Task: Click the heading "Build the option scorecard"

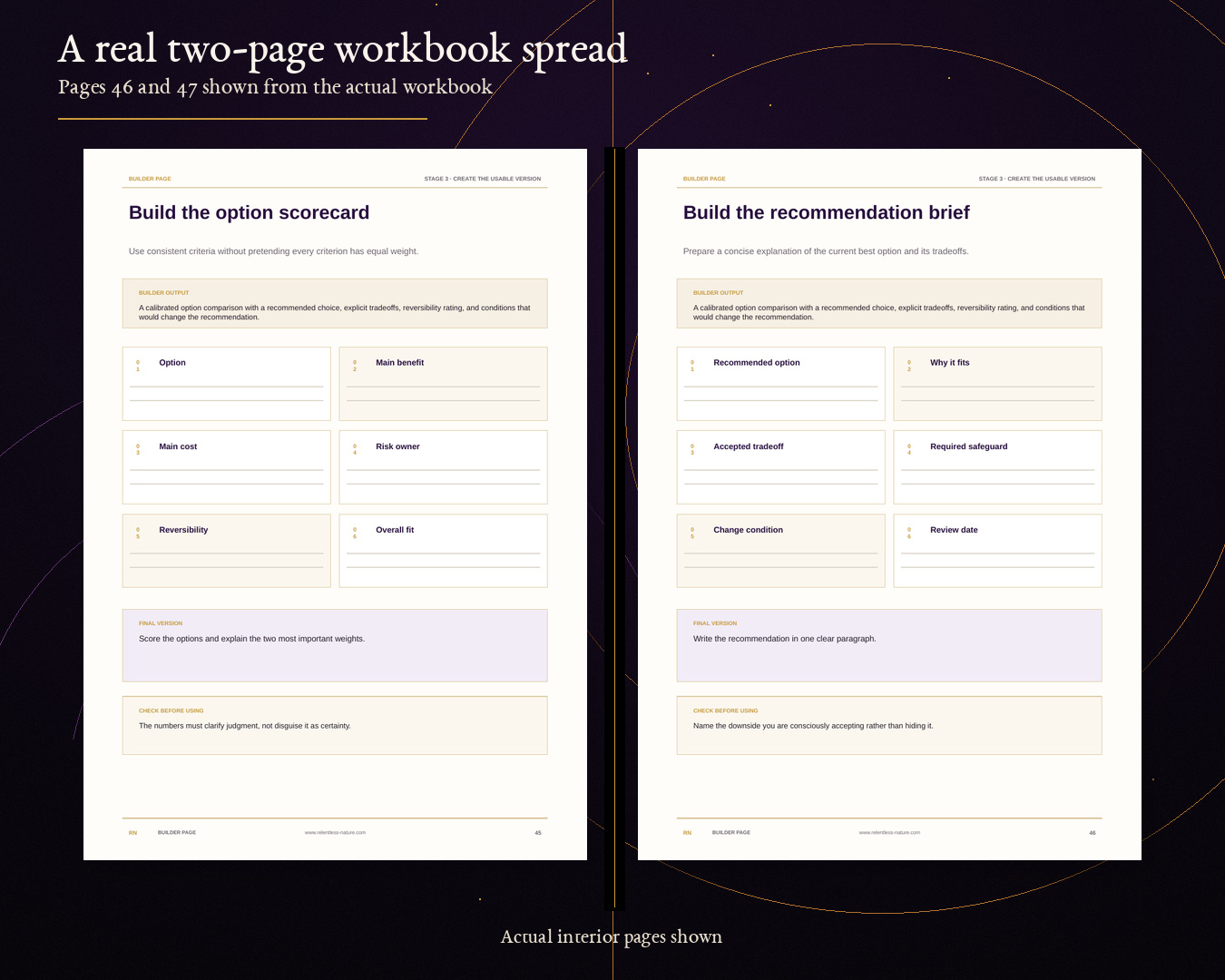Action: [x=249, y=212]
